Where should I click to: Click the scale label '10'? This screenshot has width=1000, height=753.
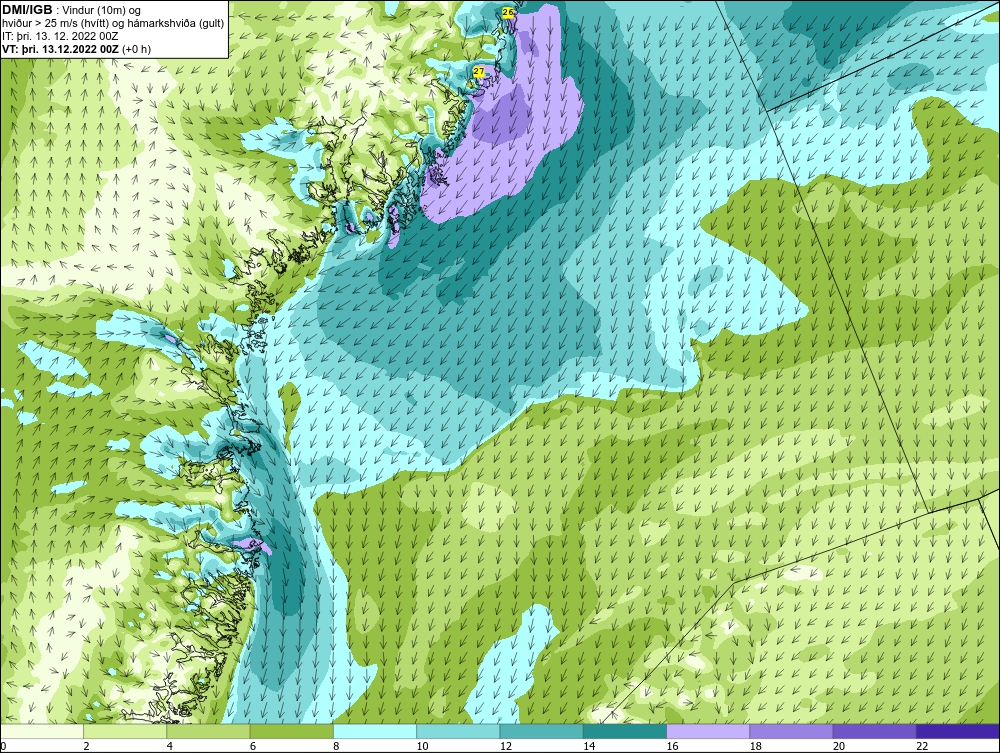coord(422,746)
